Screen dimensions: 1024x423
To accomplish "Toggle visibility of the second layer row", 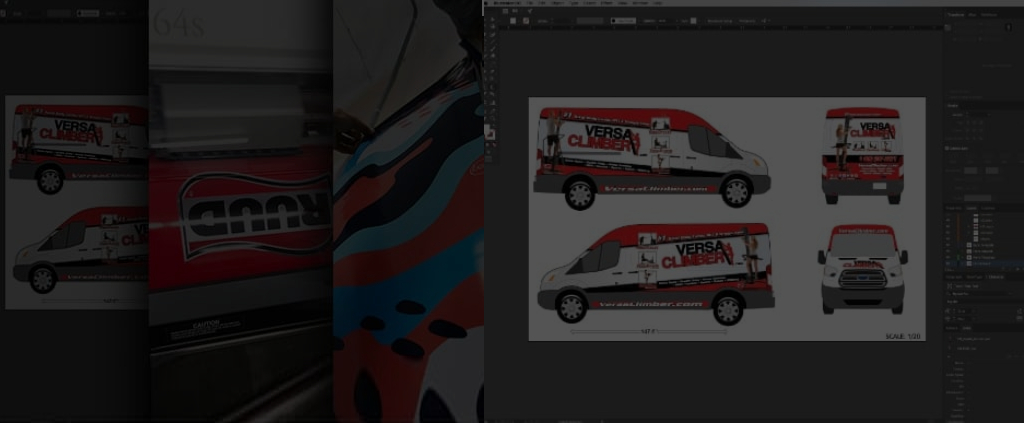I will [x=948, y=219].
